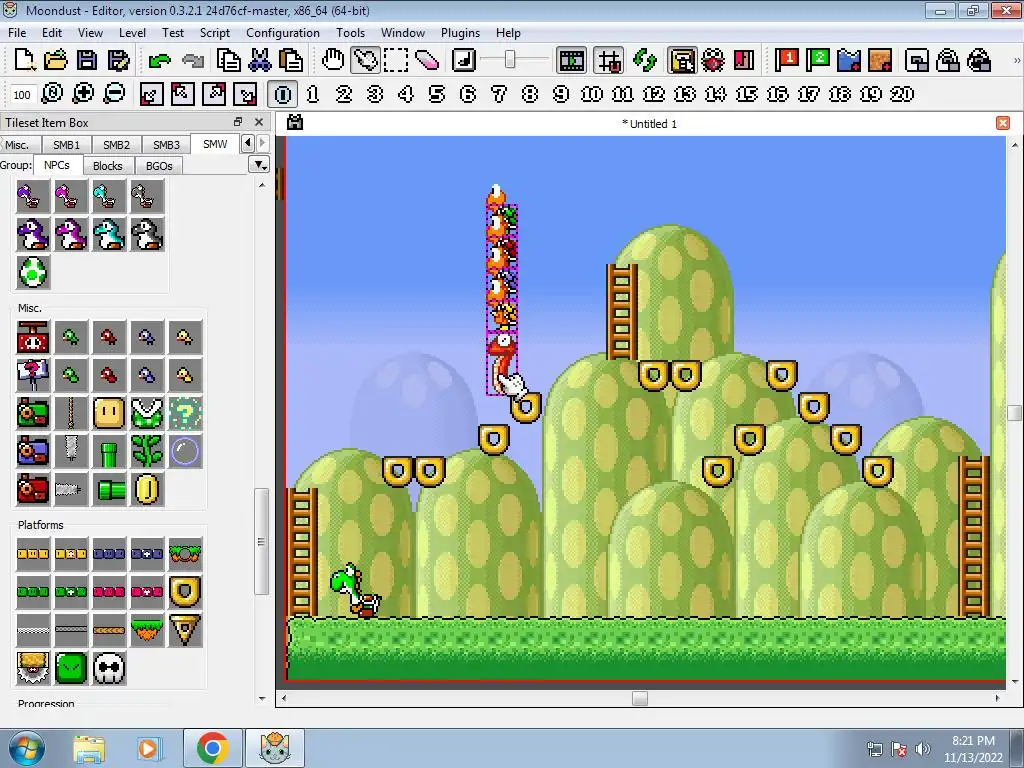Click the red bug debugger icon

713,60
